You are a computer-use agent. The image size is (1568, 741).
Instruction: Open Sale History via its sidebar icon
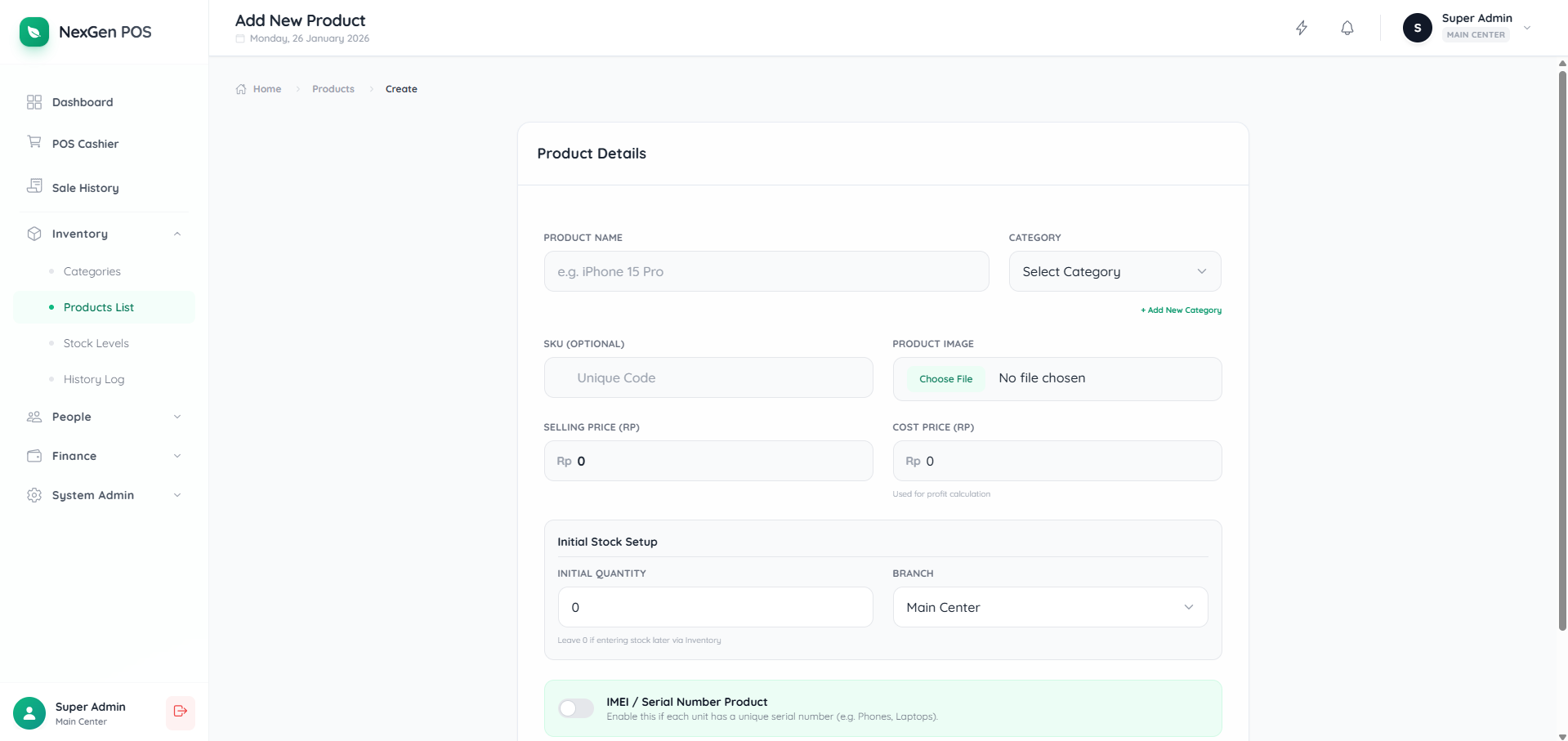tap(34, 186)
